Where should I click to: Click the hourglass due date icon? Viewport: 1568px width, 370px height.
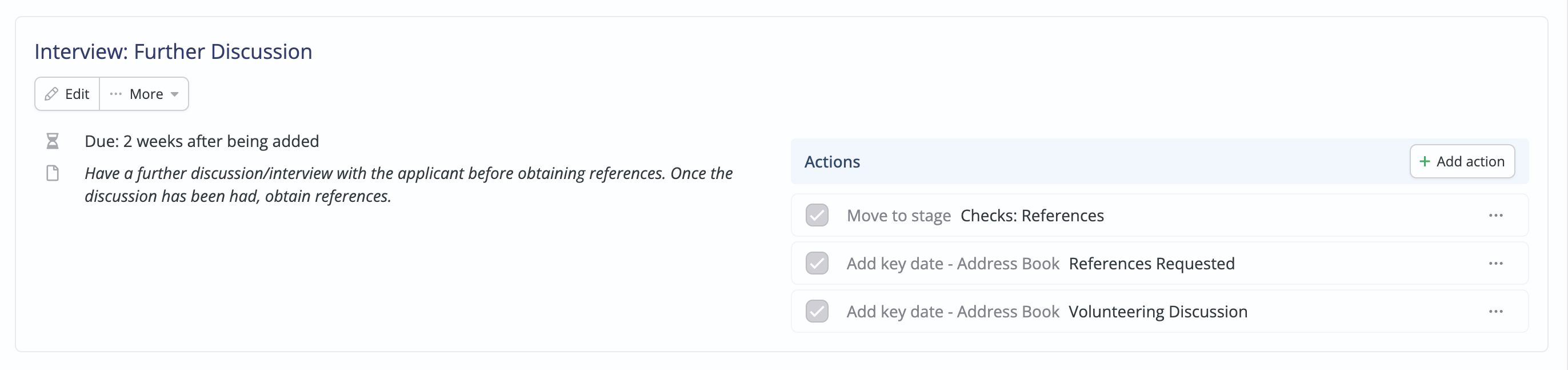(53, 141)
